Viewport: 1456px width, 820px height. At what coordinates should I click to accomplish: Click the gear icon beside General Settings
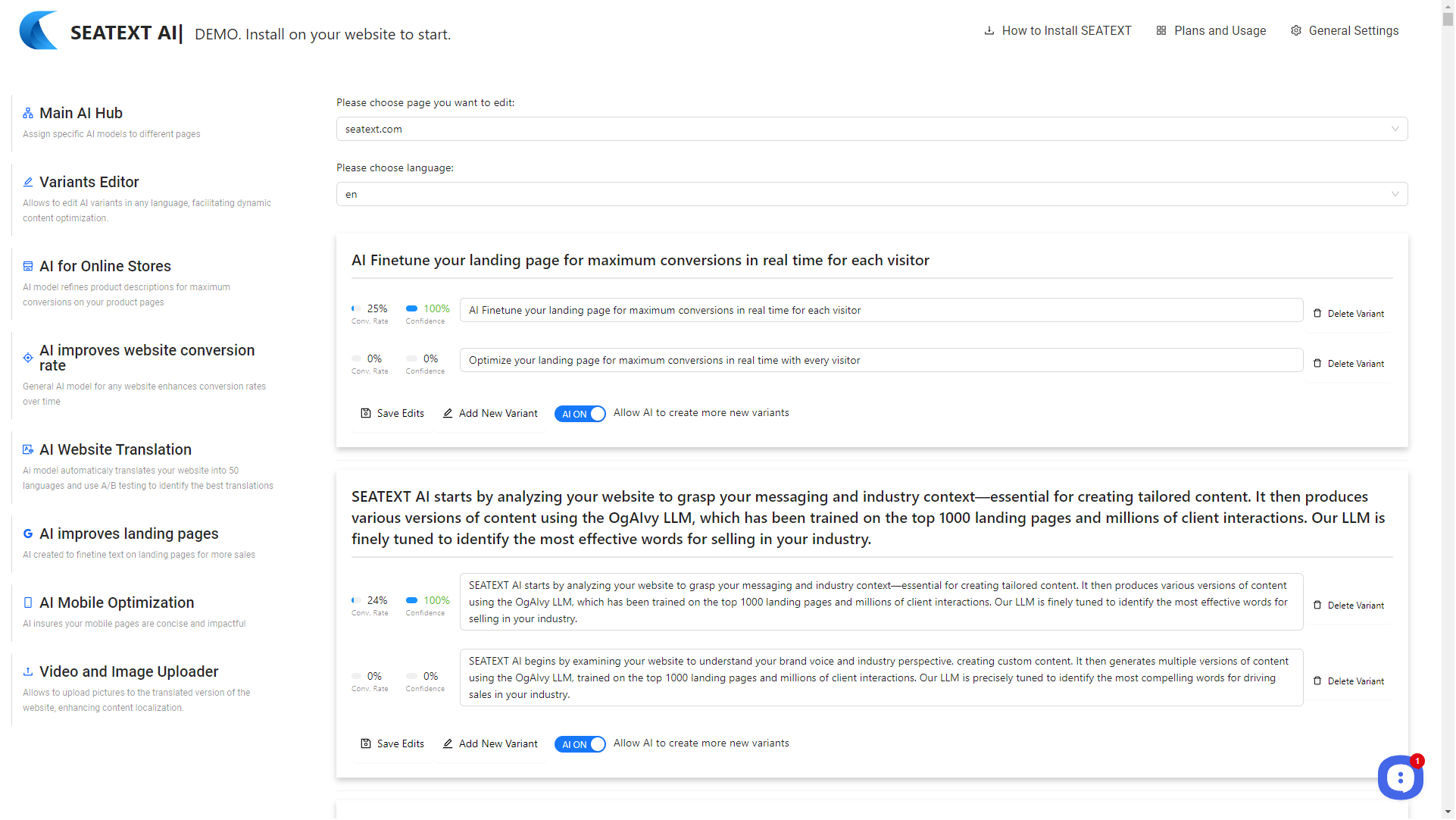tap(1297, 31)
